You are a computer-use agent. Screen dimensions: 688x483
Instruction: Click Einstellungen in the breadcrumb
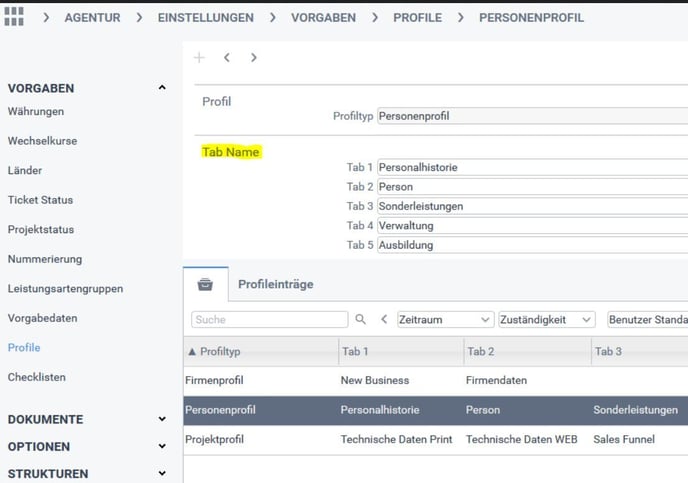tap(205, 17)
